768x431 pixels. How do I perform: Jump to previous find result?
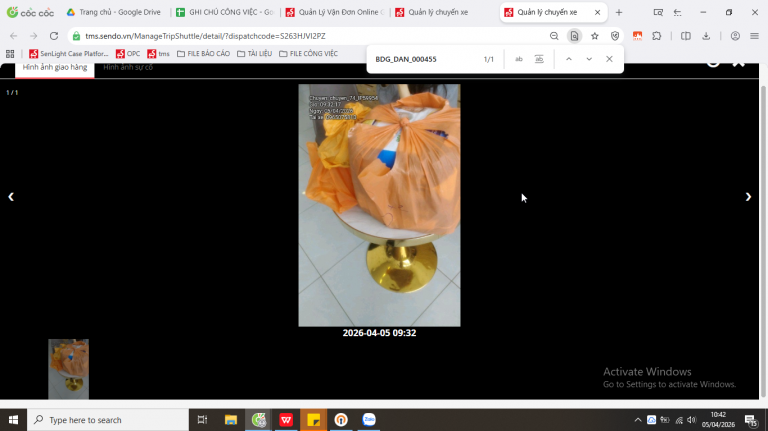point(569,59)
